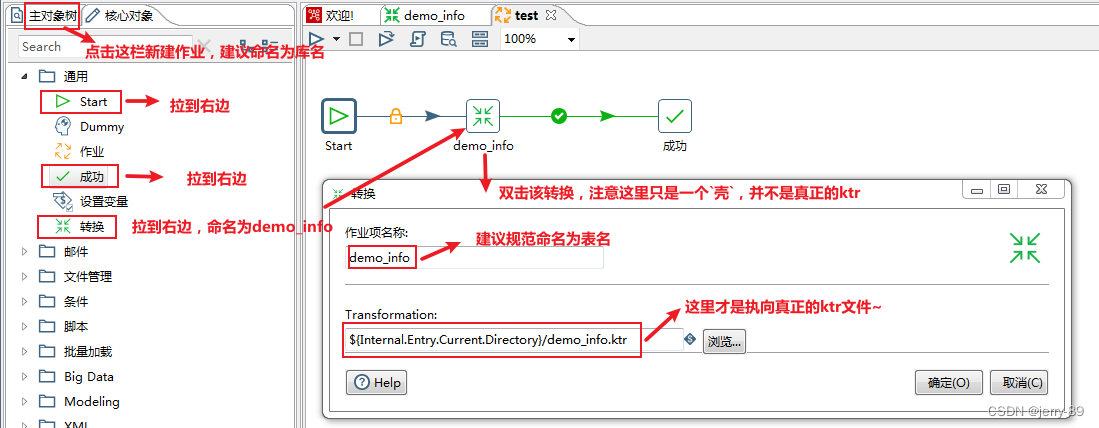Image resolution: width=1099 pixels, height=428 pixels.
Task: Switch to the demo_info tab
Action: point(427,15)
